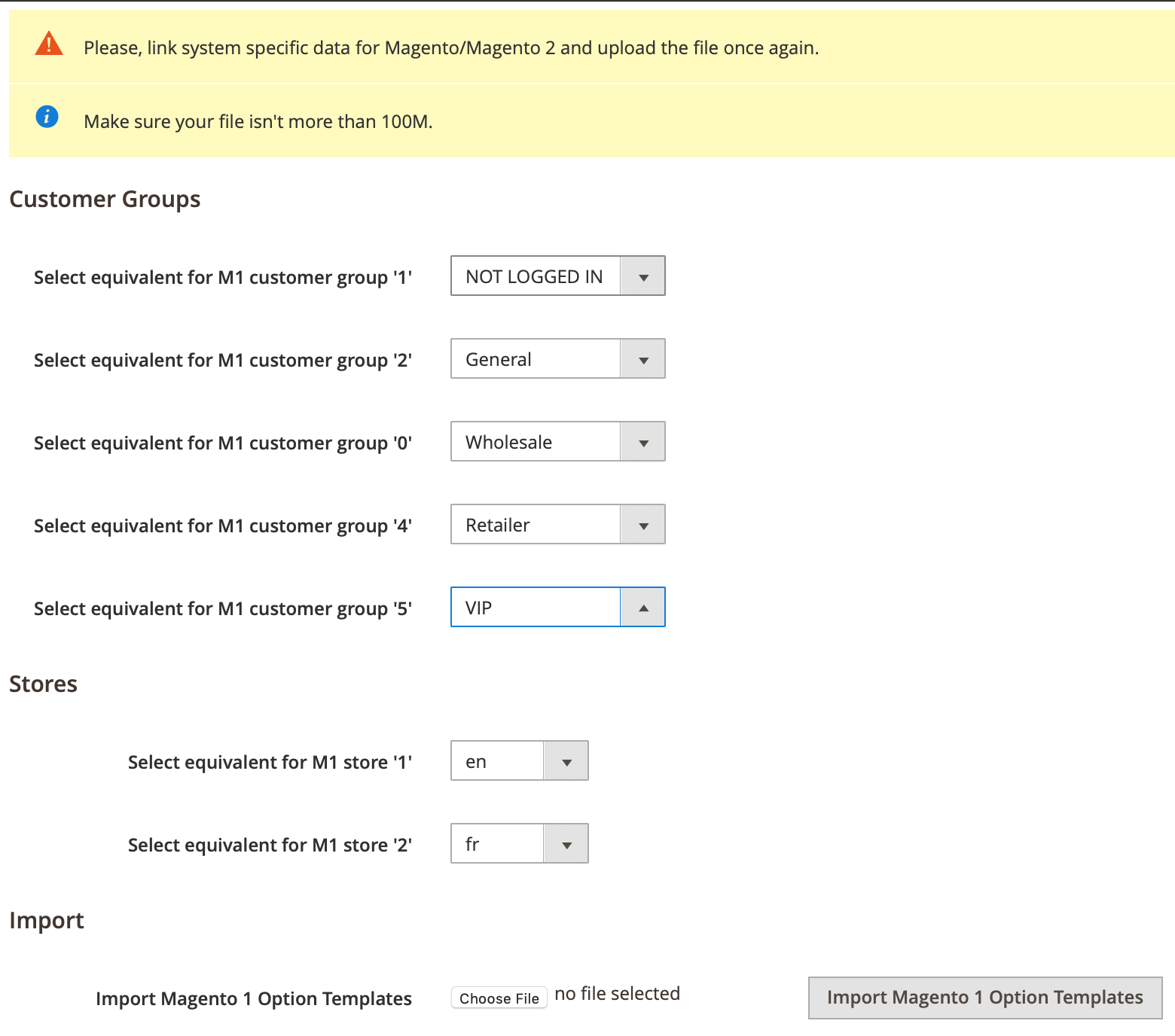This screenshot has height=1036, width=1175.
Task: Open the customer group '2' dropdown
Action: (x=558, y=358)
